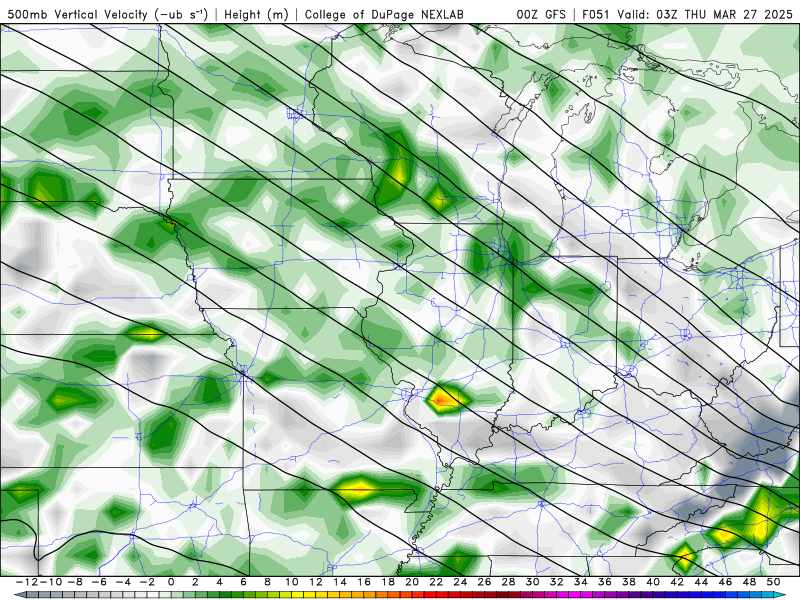Click the '46' value on color scale
This screenshot has height=600, width=800.
(x=726, y=582)
